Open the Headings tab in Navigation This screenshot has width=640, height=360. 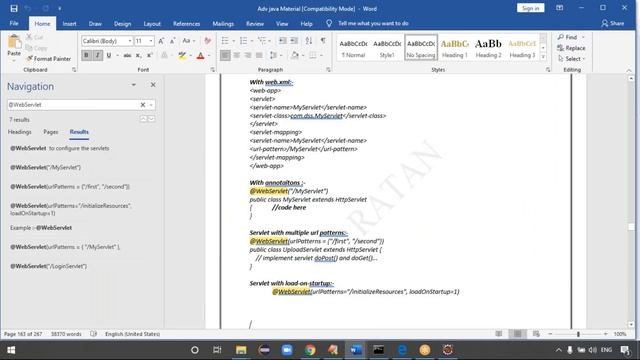tap(20, 132)
